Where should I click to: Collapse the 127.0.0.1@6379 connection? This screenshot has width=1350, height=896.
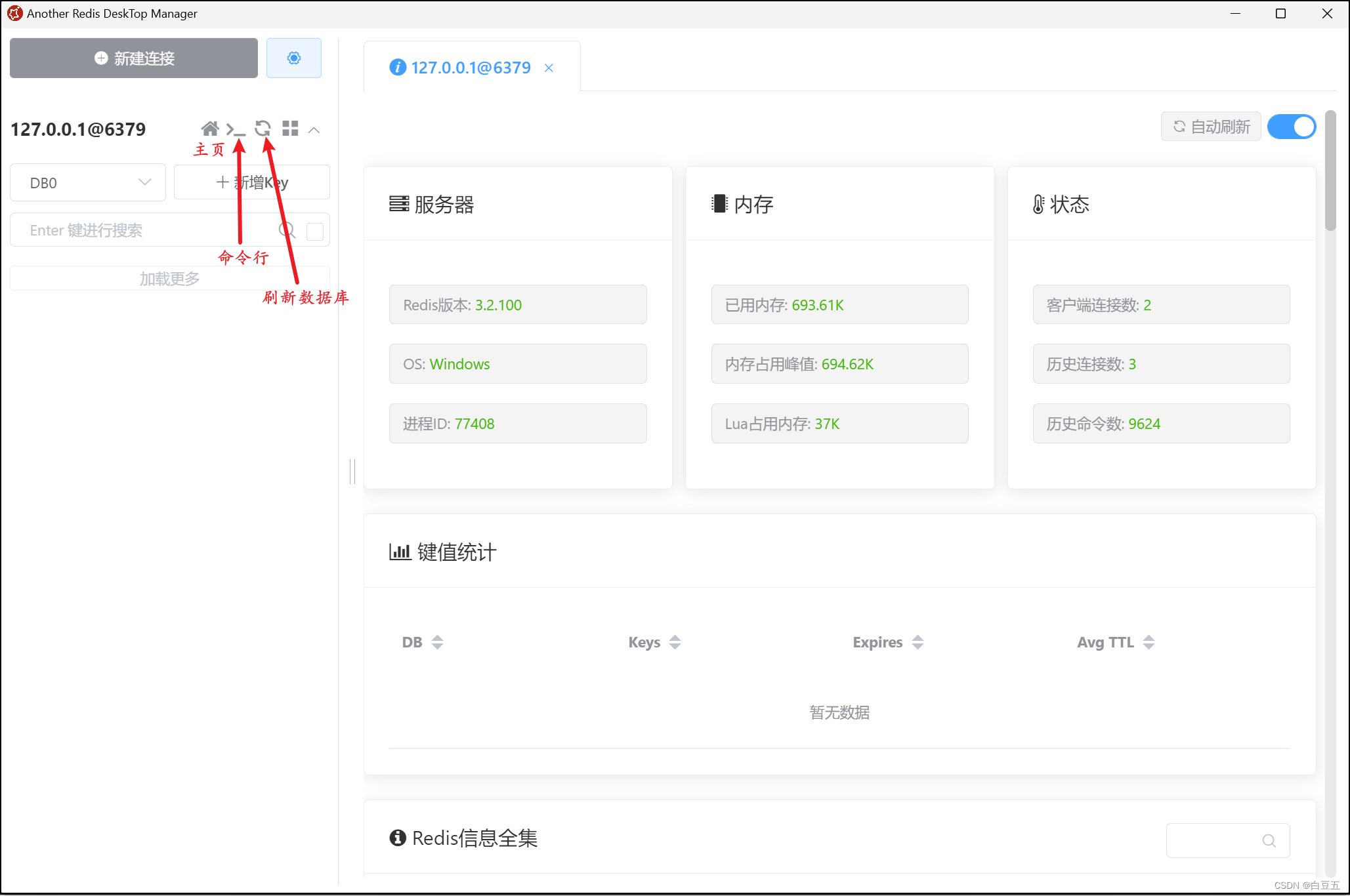314,130
